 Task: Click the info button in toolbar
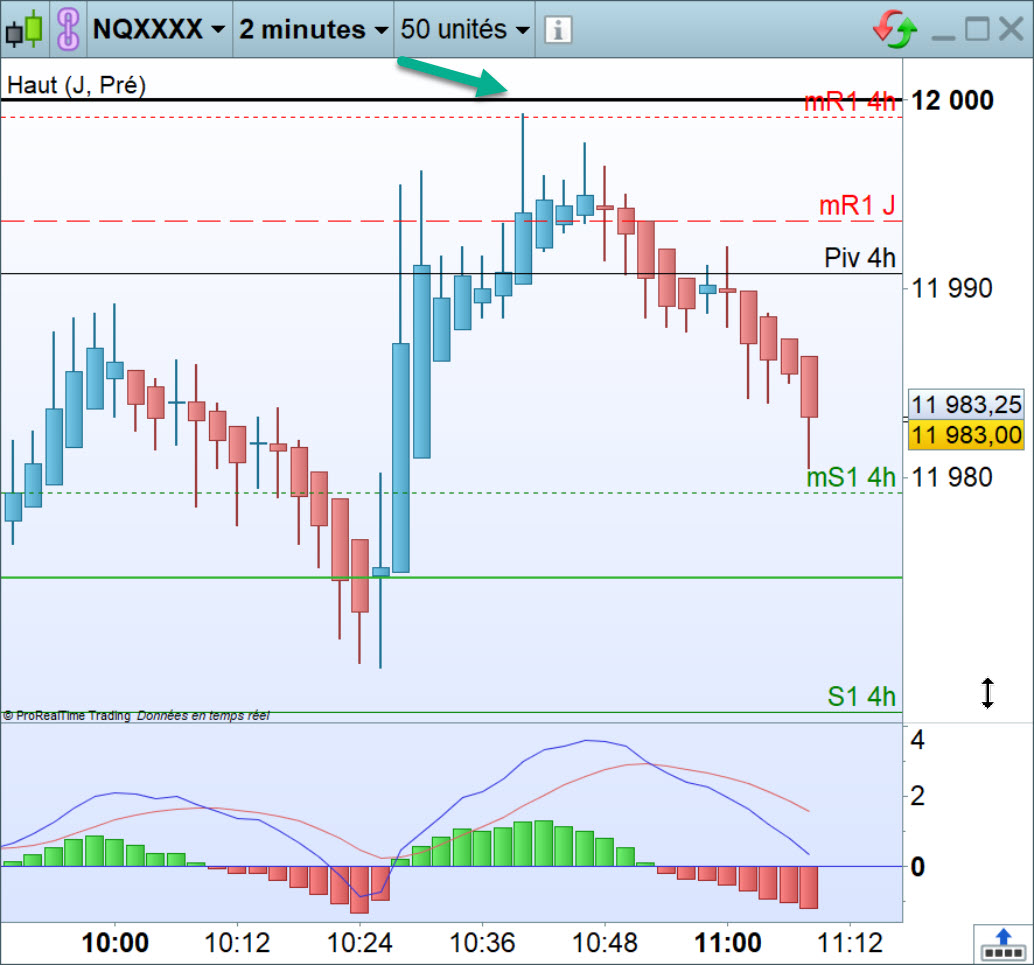tap(558, 30)
